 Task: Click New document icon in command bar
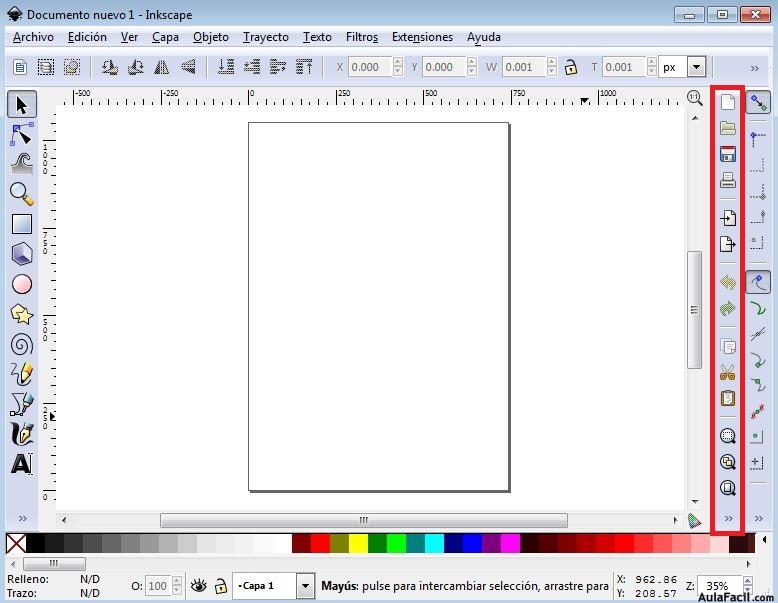click(727, 102)
